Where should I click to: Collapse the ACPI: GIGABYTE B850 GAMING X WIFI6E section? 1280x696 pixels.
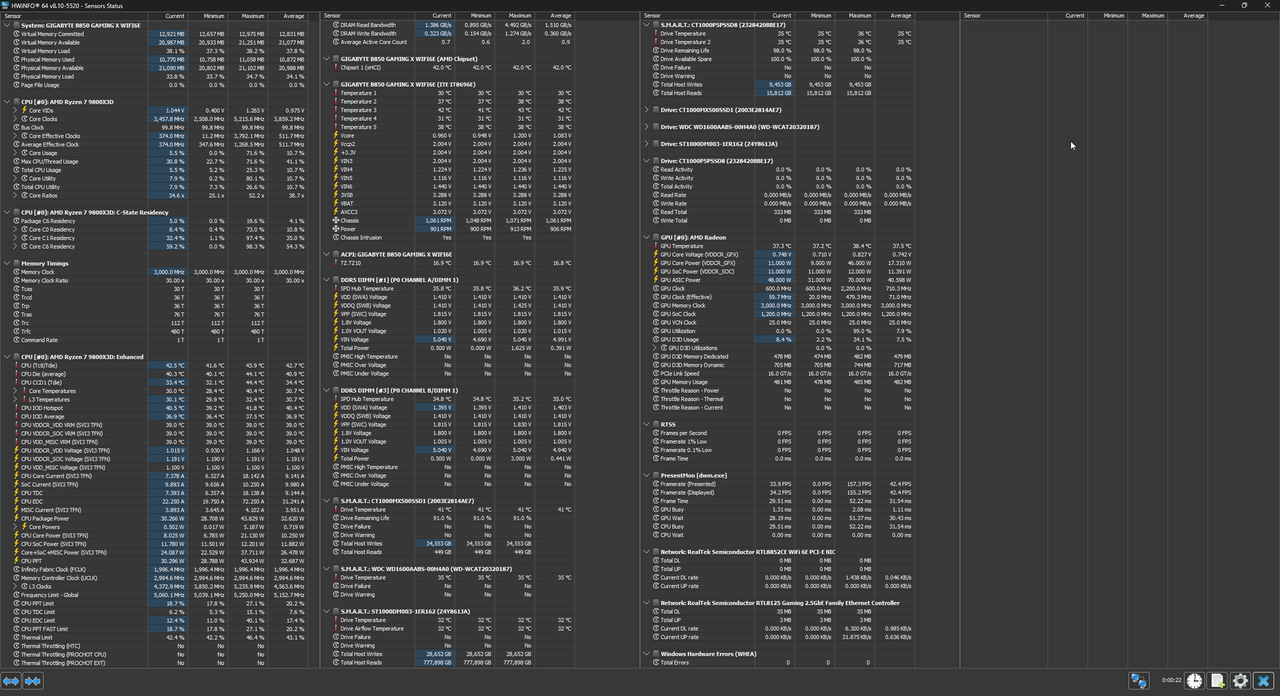(x=327, y=254)
